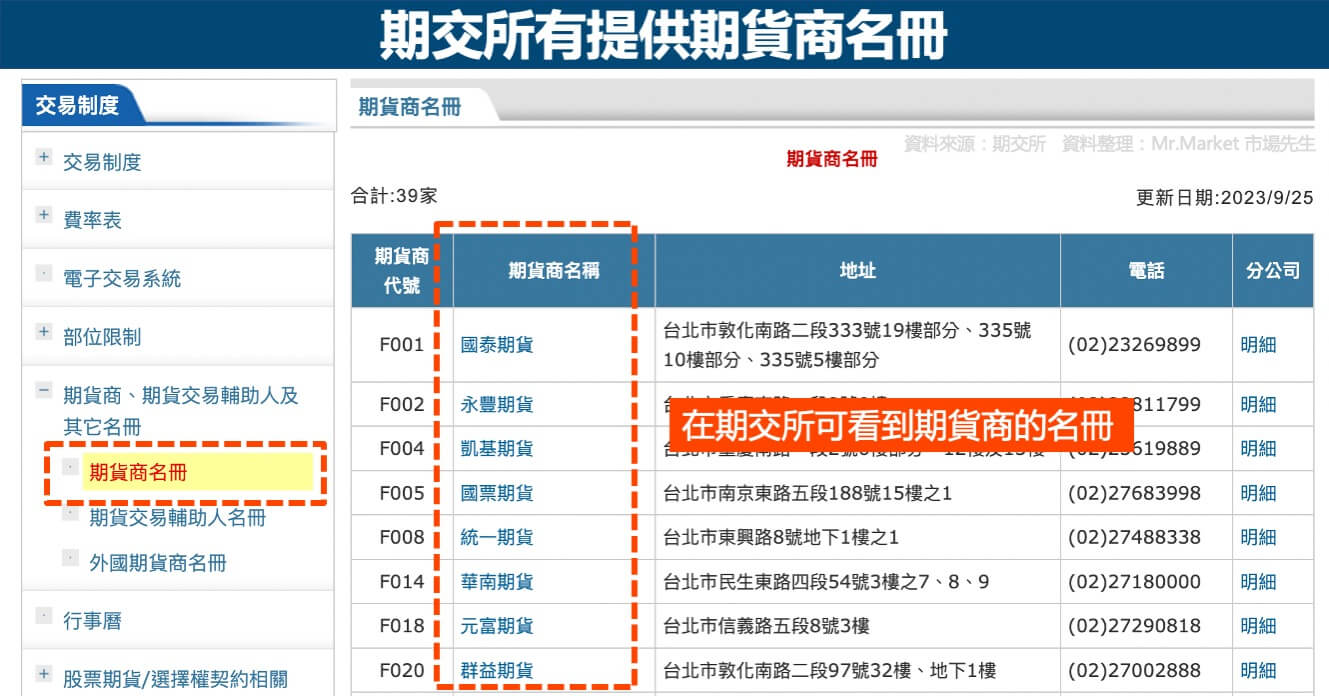Open 國泰期貨 broker link
Viewport: 1329px width, 696px height.
(497, 345)
